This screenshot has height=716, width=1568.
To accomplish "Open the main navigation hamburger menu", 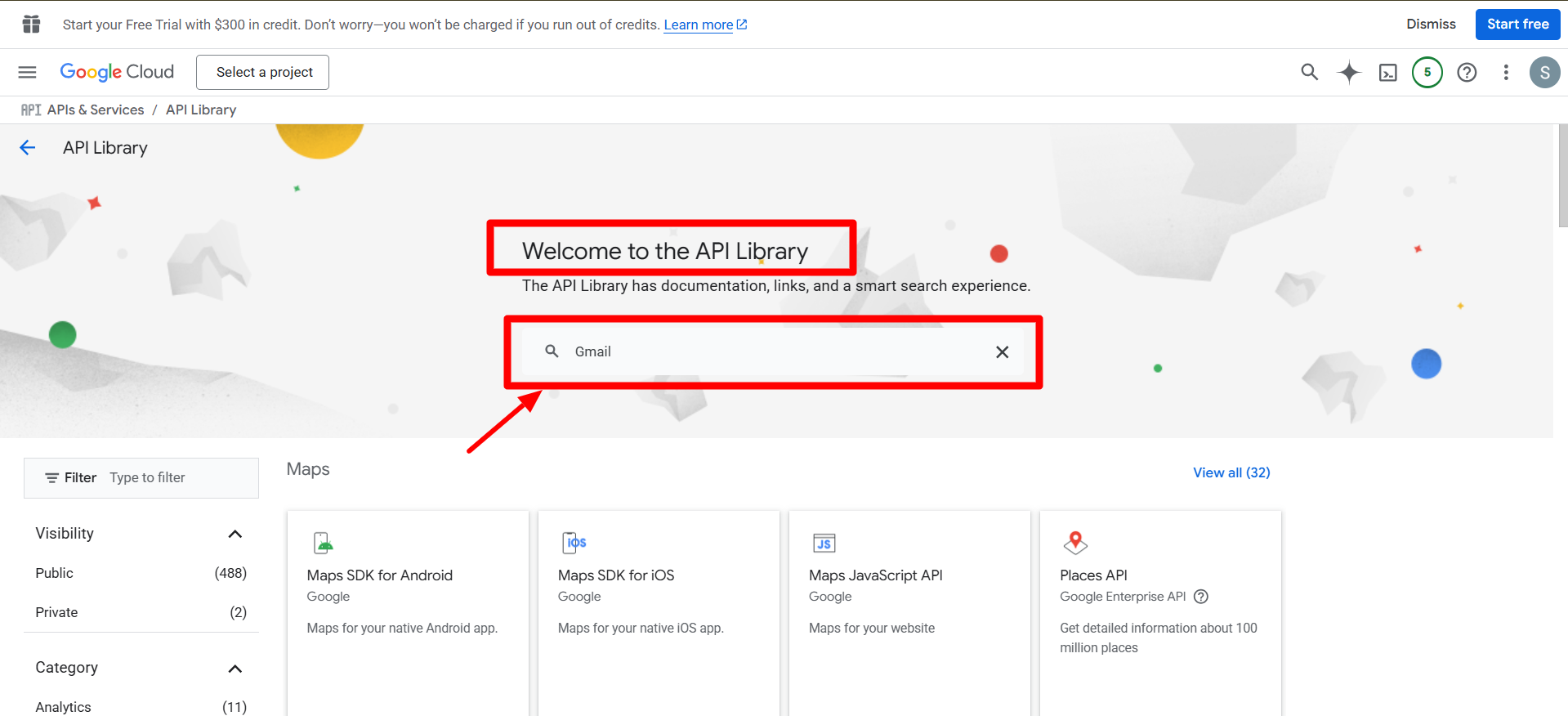I will [28, 72].
